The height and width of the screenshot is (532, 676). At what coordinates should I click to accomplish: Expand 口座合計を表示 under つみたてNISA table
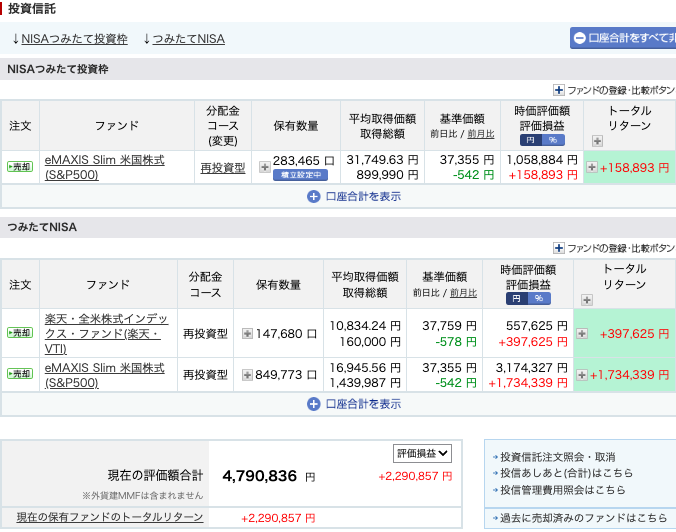coord(355,404)
